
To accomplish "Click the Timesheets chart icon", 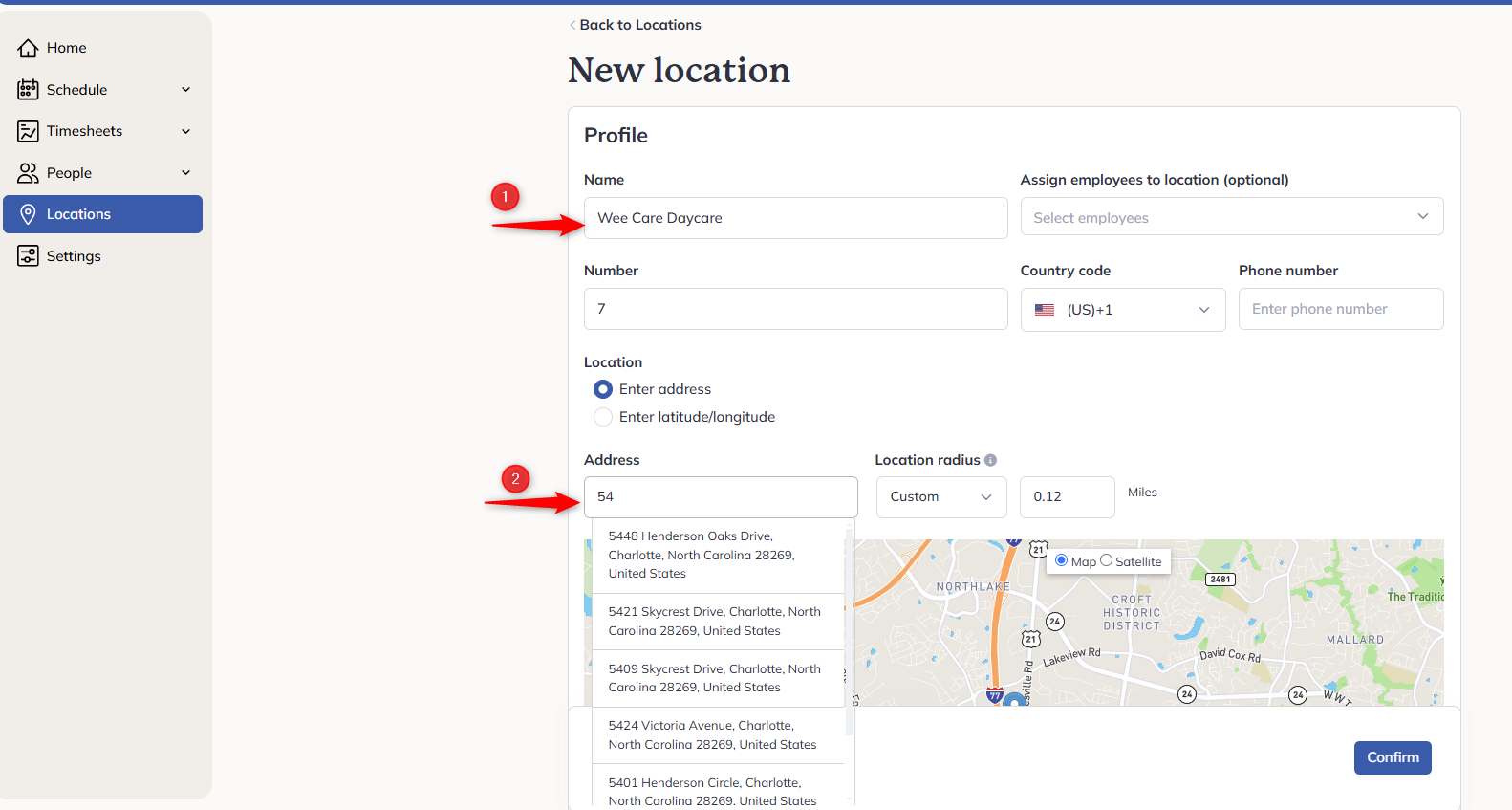I will click(x=28, y=131).
